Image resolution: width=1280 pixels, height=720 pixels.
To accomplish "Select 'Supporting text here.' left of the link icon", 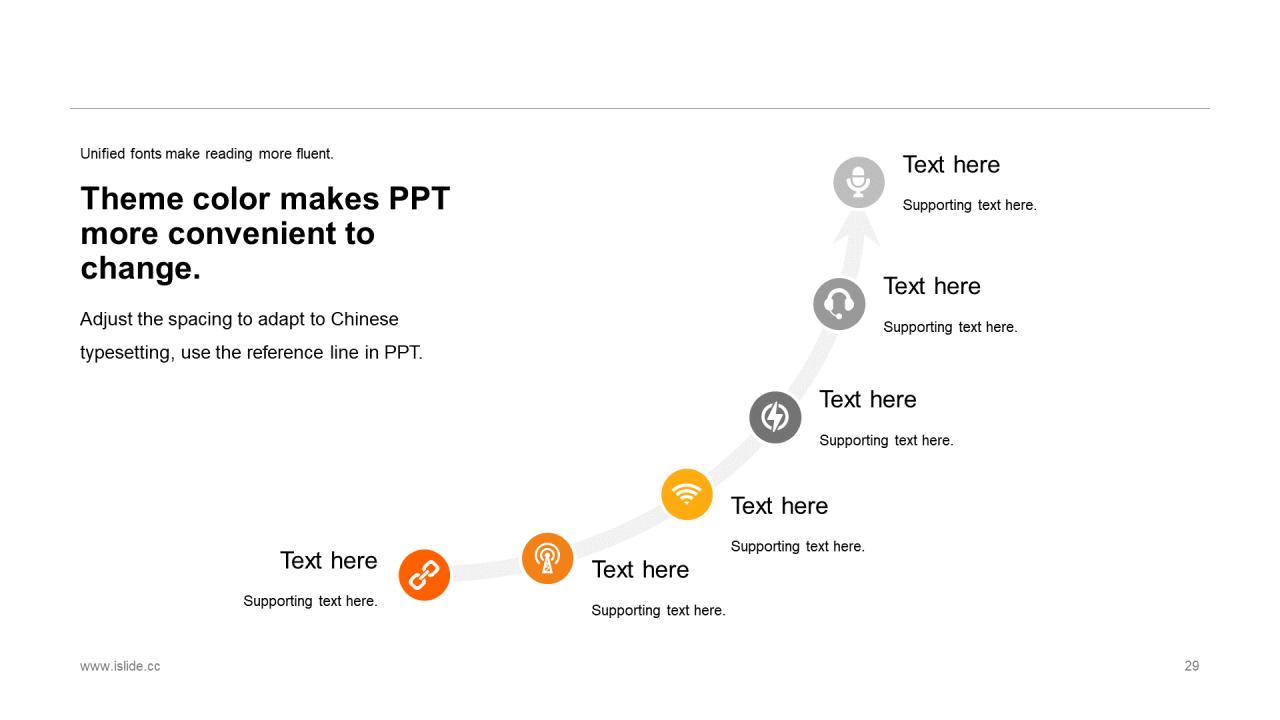I will [311, 601].
